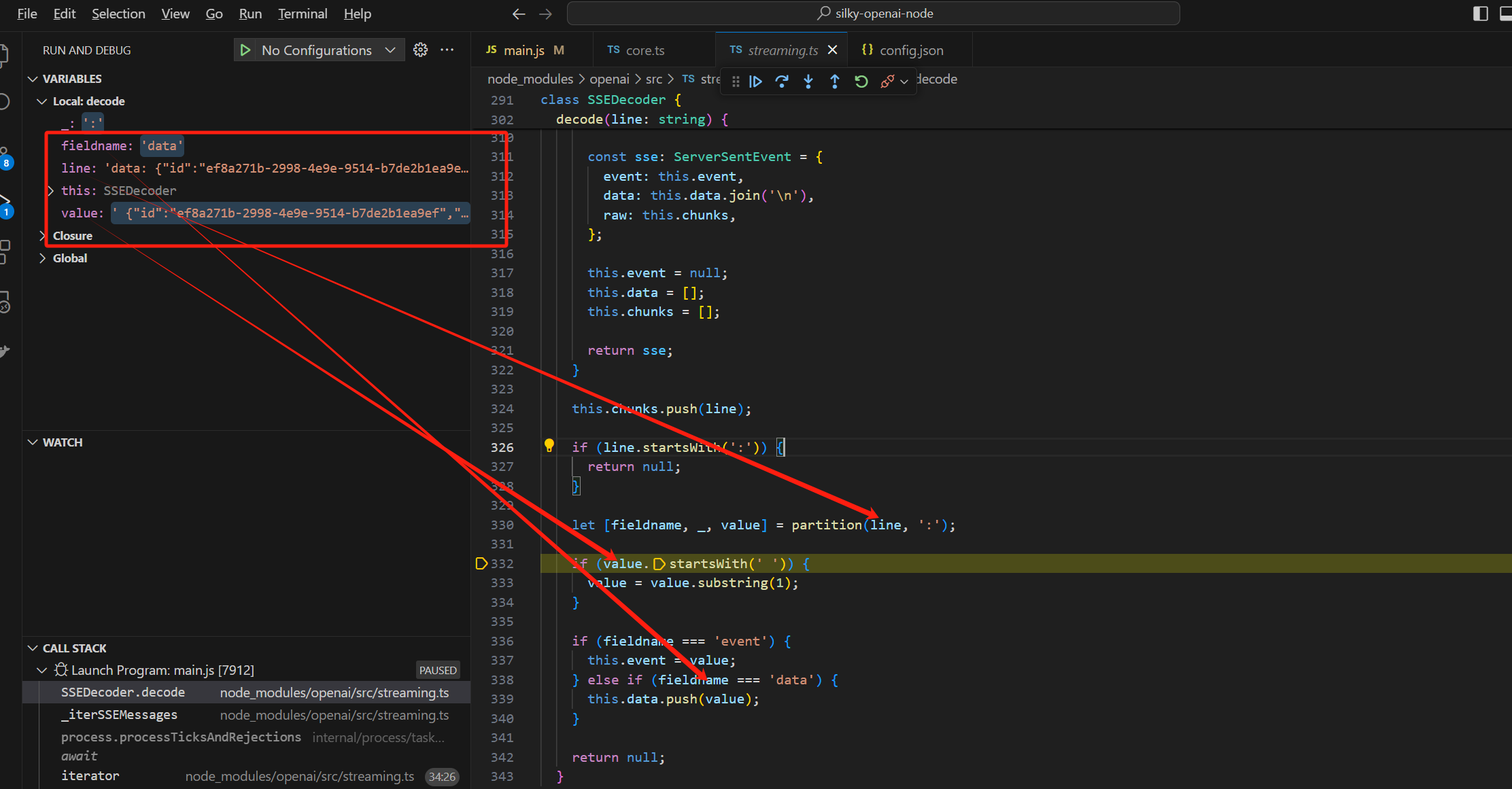Click the inline breakpoint marker before startsWith
This screenshot has width=1512, height=789.
coord(659,563)
